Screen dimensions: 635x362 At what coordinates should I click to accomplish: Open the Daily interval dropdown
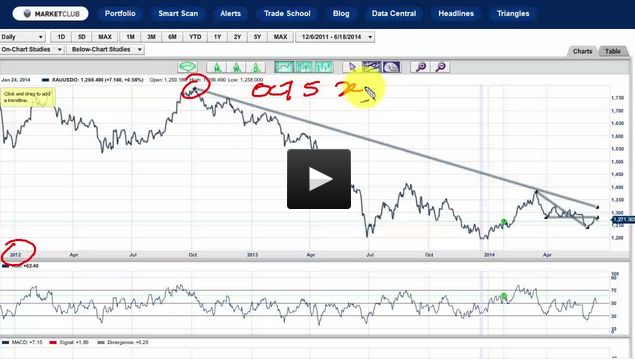pos(22,37)
